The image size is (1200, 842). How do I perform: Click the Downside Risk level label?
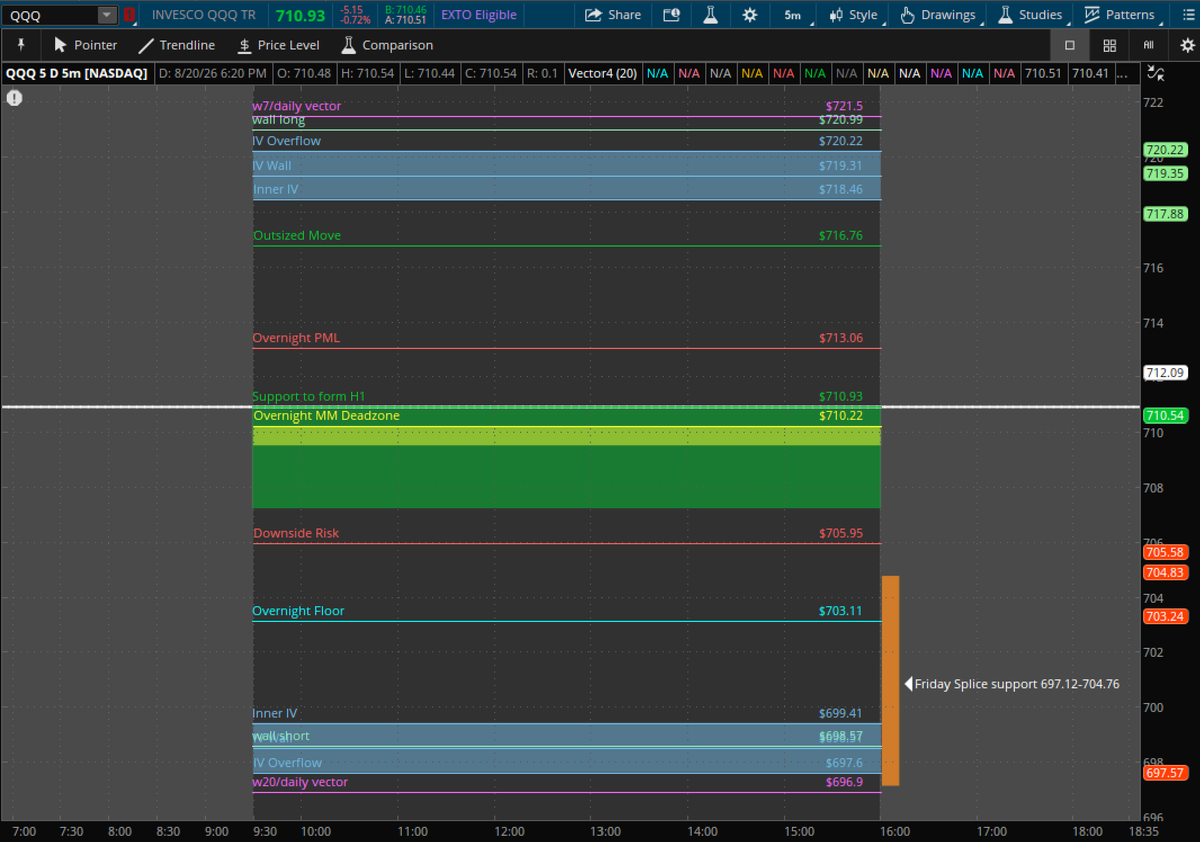tap(296, 533)
